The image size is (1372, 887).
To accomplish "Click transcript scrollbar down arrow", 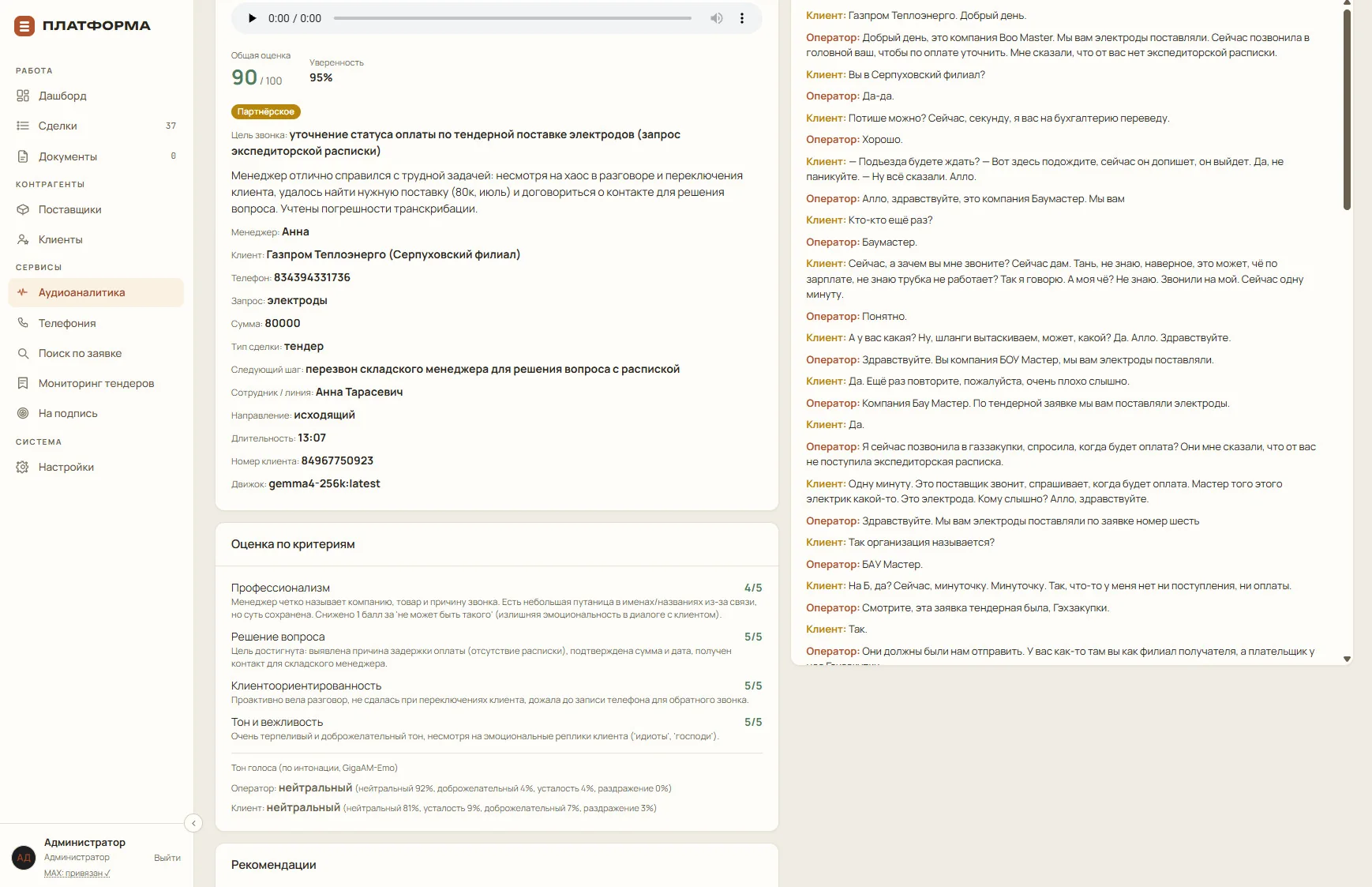I will [x=1347, y=659].
